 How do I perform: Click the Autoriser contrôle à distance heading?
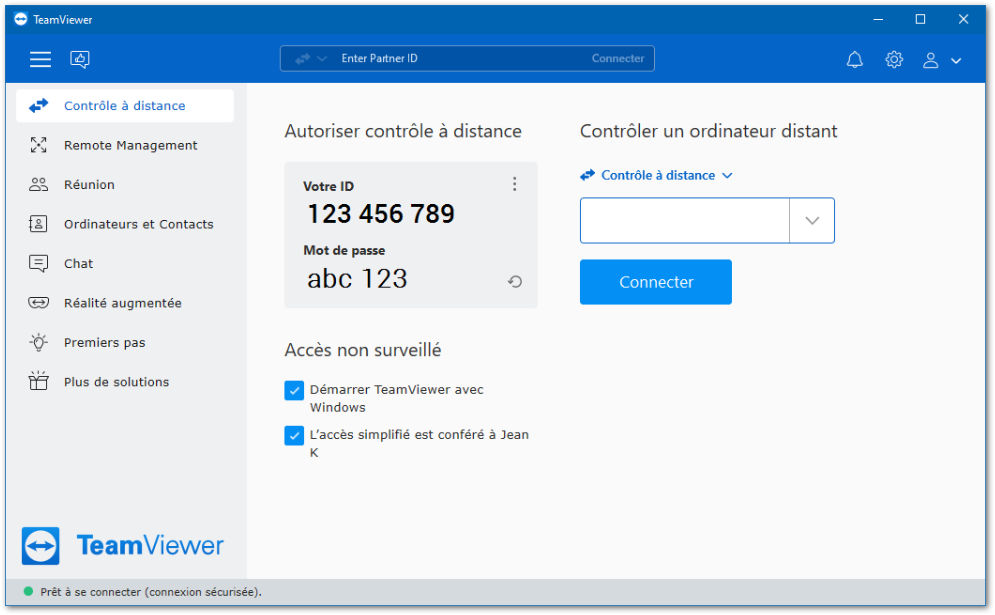[x=403, y=131]
